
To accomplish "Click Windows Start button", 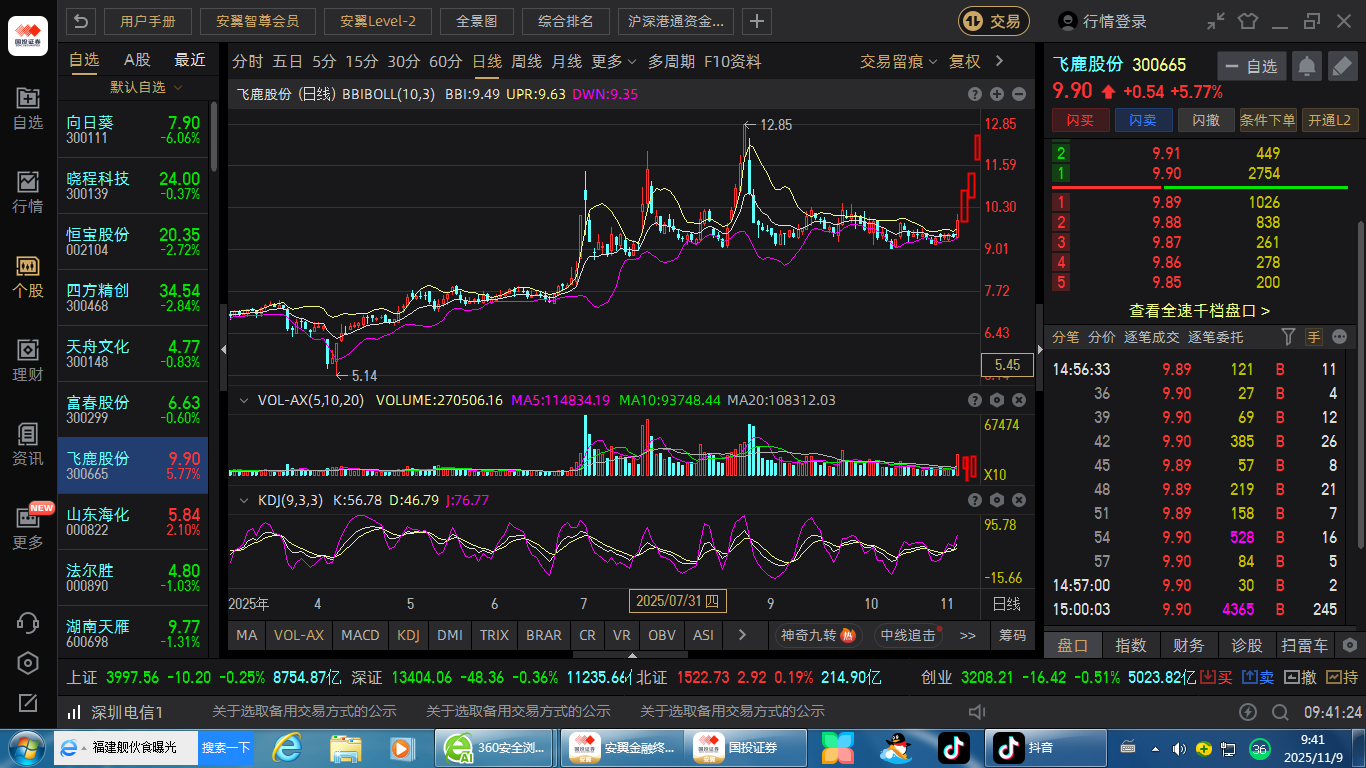I will [x=26, y=747].
